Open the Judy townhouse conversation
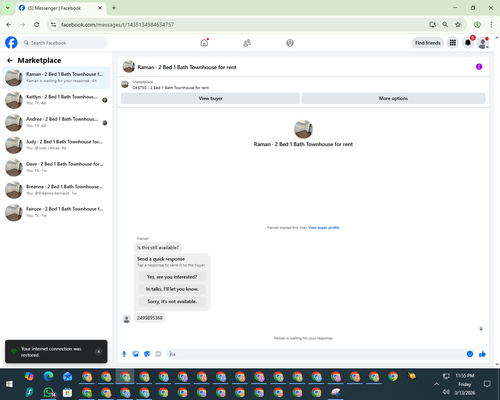 coord(56,145)
